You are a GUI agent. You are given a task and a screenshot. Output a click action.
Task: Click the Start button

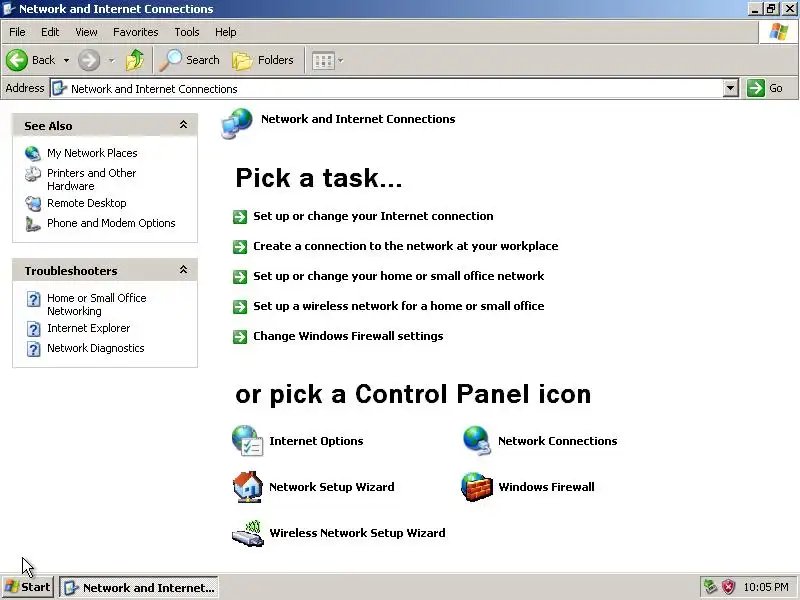(x=27, y=587)
